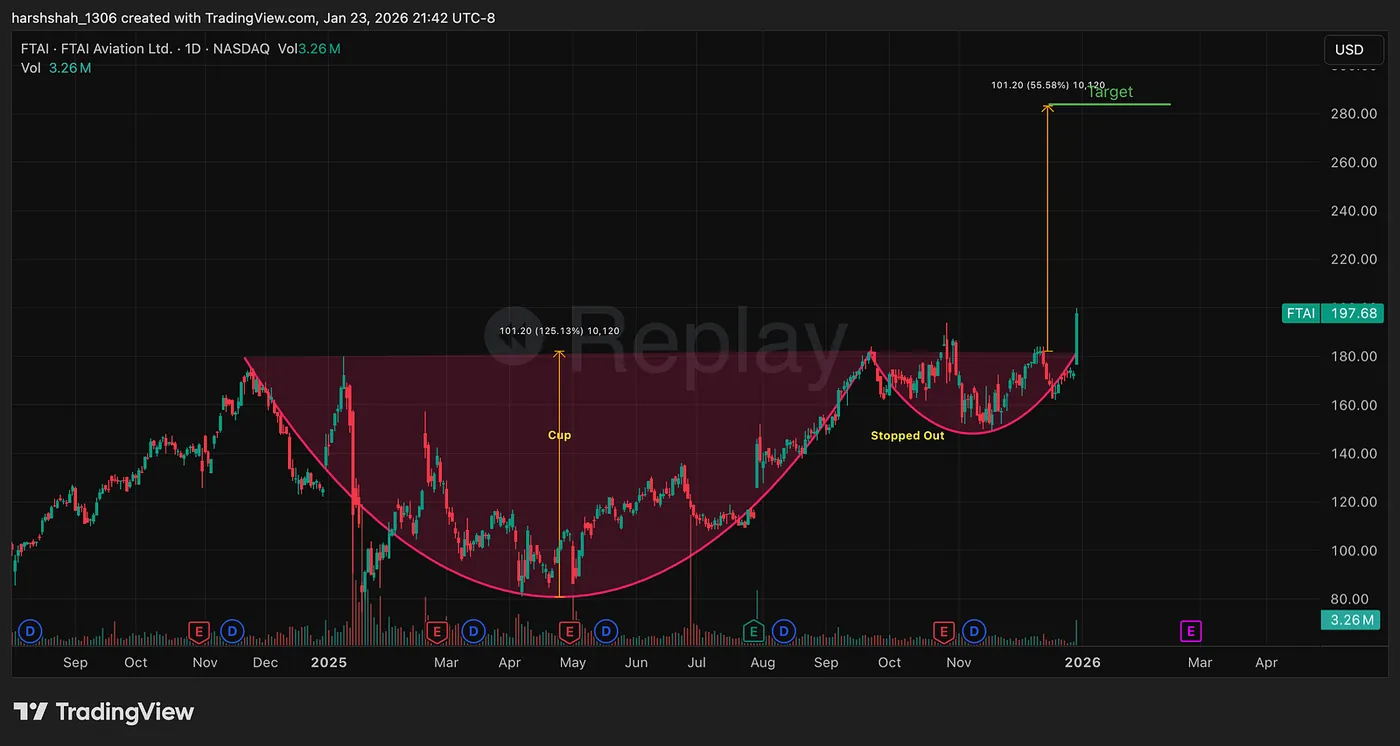This screenshot has height=746, width=1400.
Task: Open the D dividend marker between Mar and Apr 2025
Action: coord(474,631)
